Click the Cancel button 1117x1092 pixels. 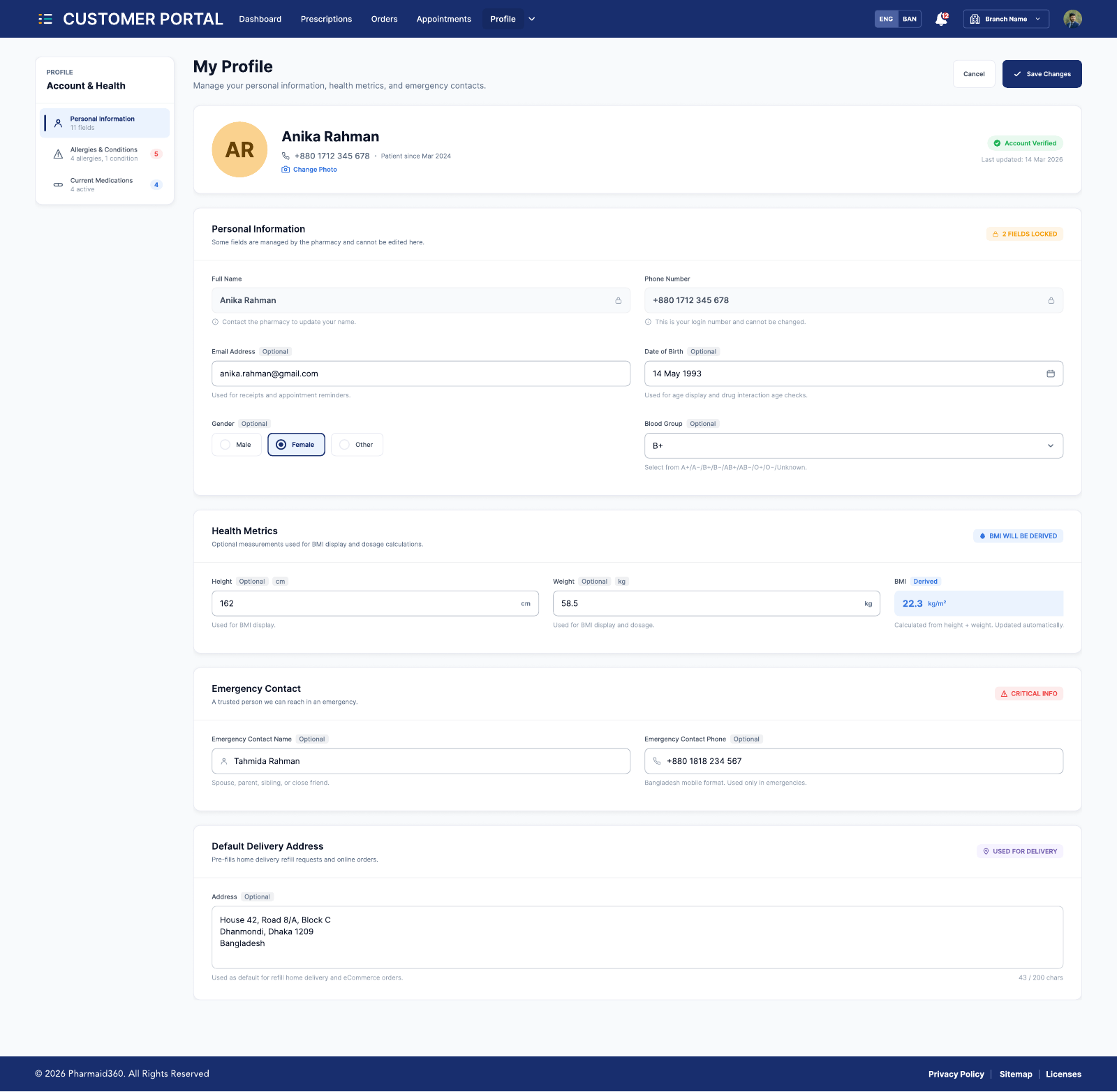[x=974, y=74]
